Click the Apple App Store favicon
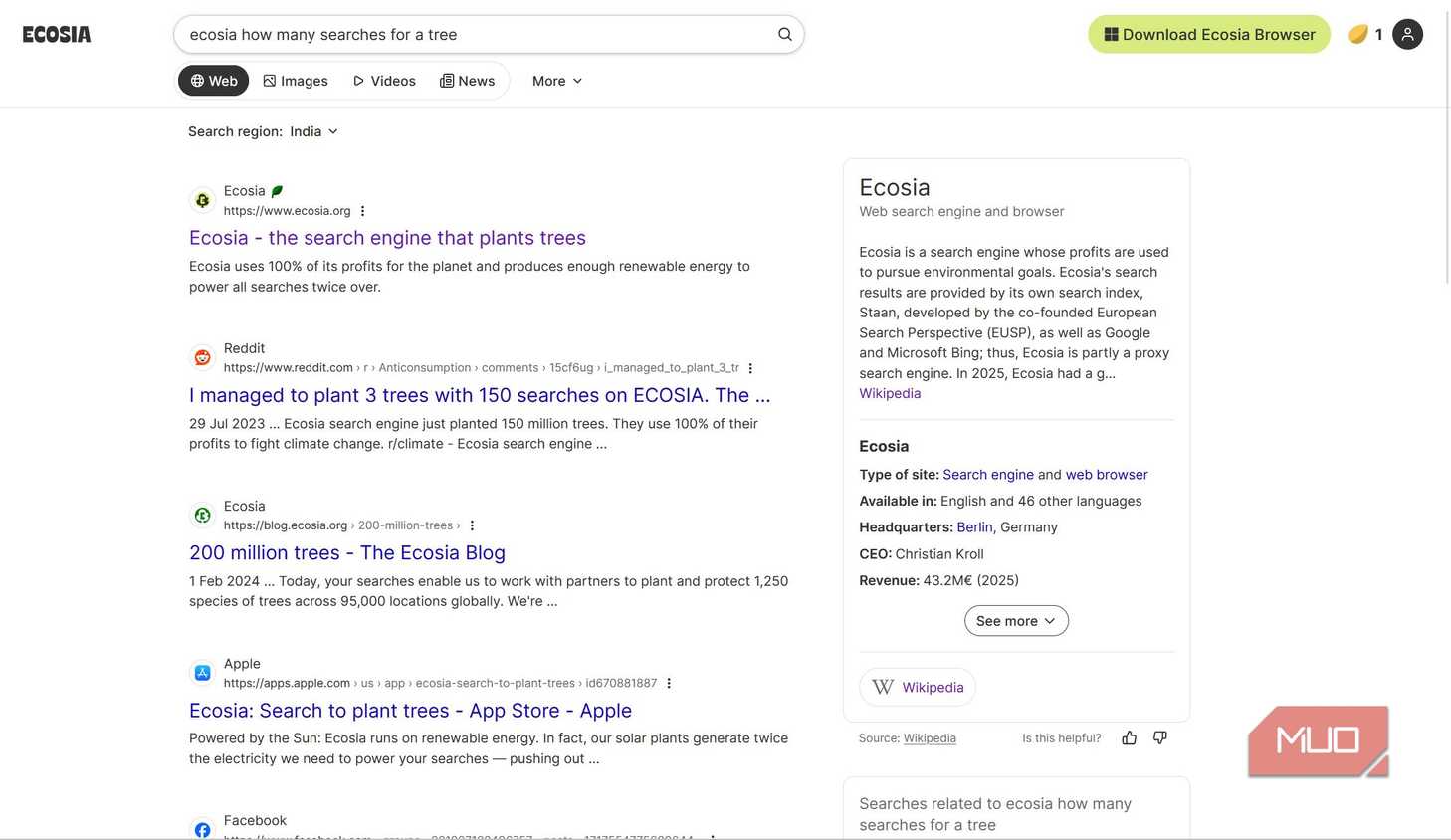The height and width of the screenshot is (840, 1451). [202, 673]
